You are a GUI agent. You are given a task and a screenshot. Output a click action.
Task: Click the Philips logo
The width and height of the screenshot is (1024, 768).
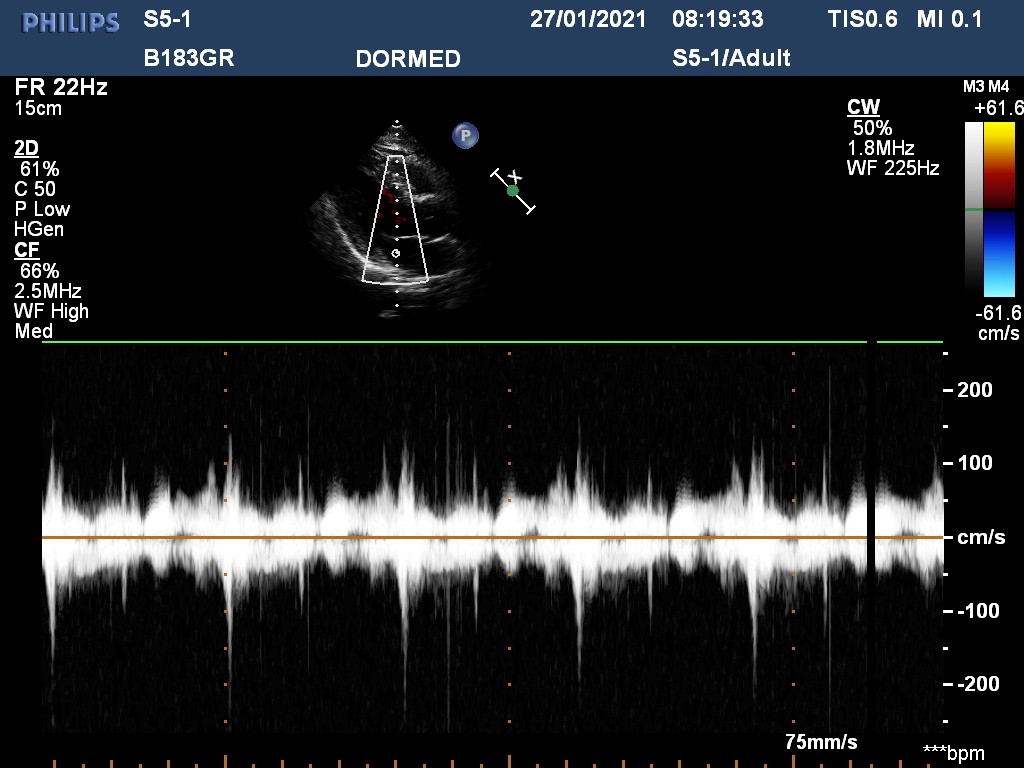(x=71, y=22)
